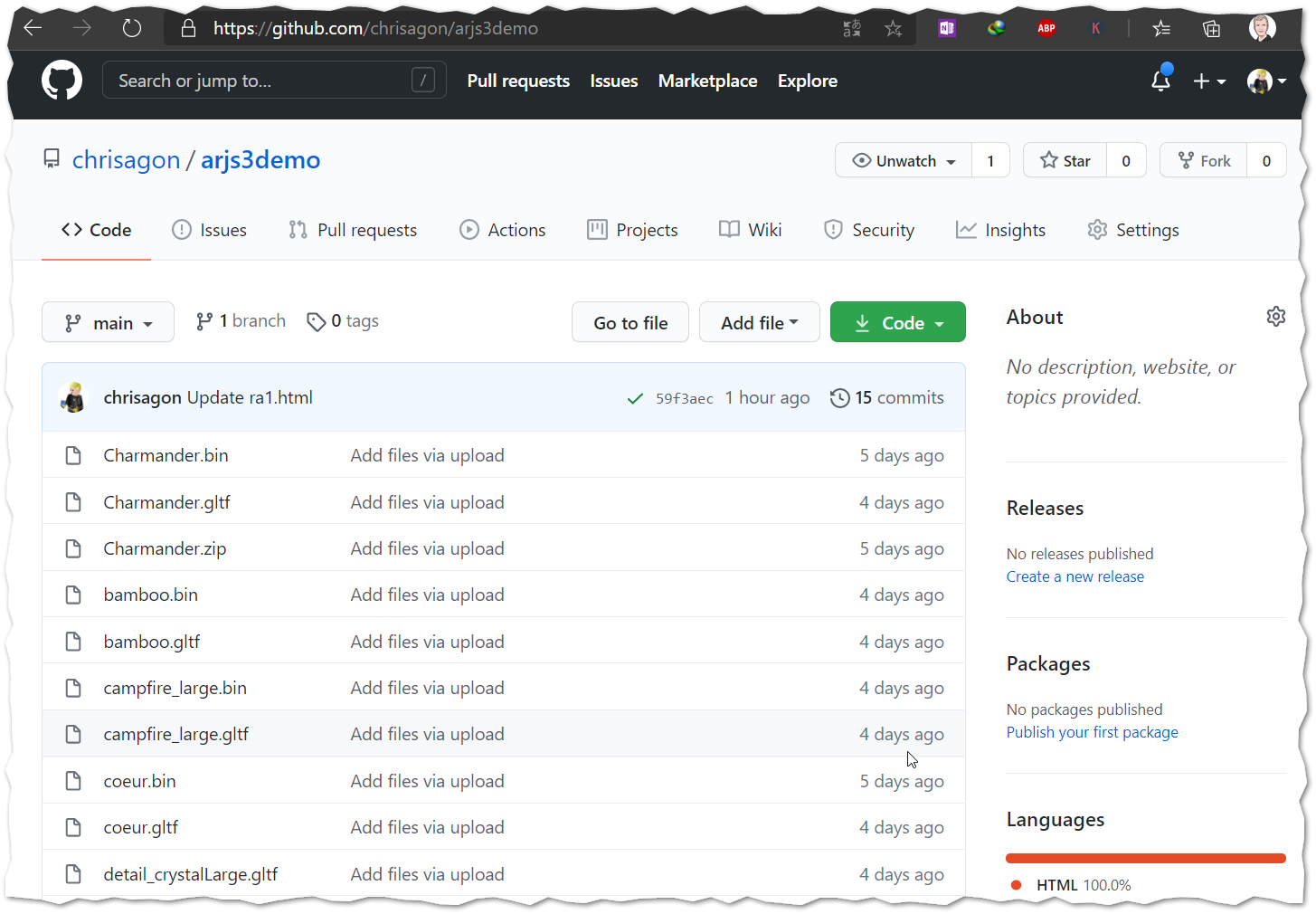Open the browser profile avatar

[1262, 28]
